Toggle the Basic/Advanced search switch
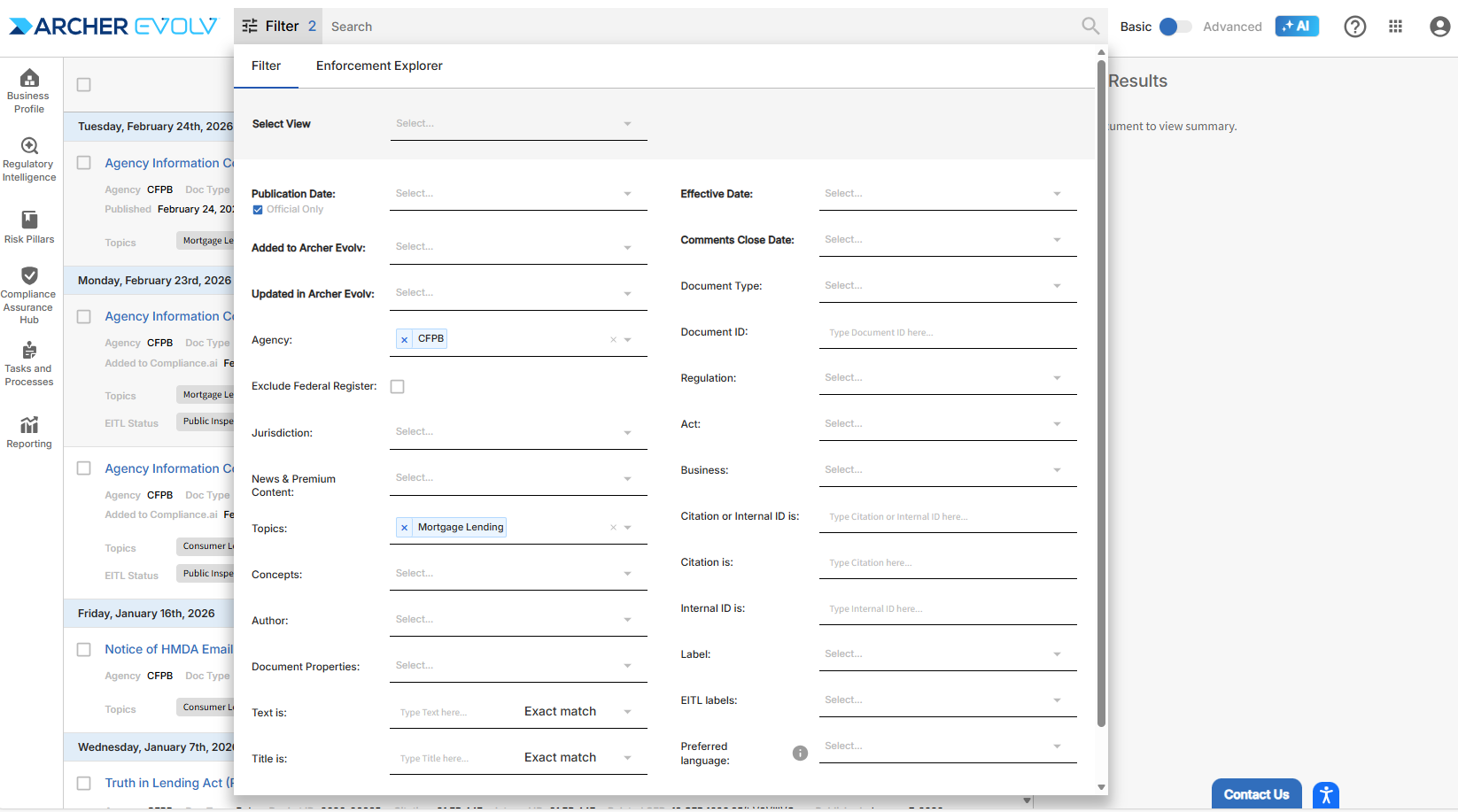Screen dimensions: 1458x812 click(1175, 27)
